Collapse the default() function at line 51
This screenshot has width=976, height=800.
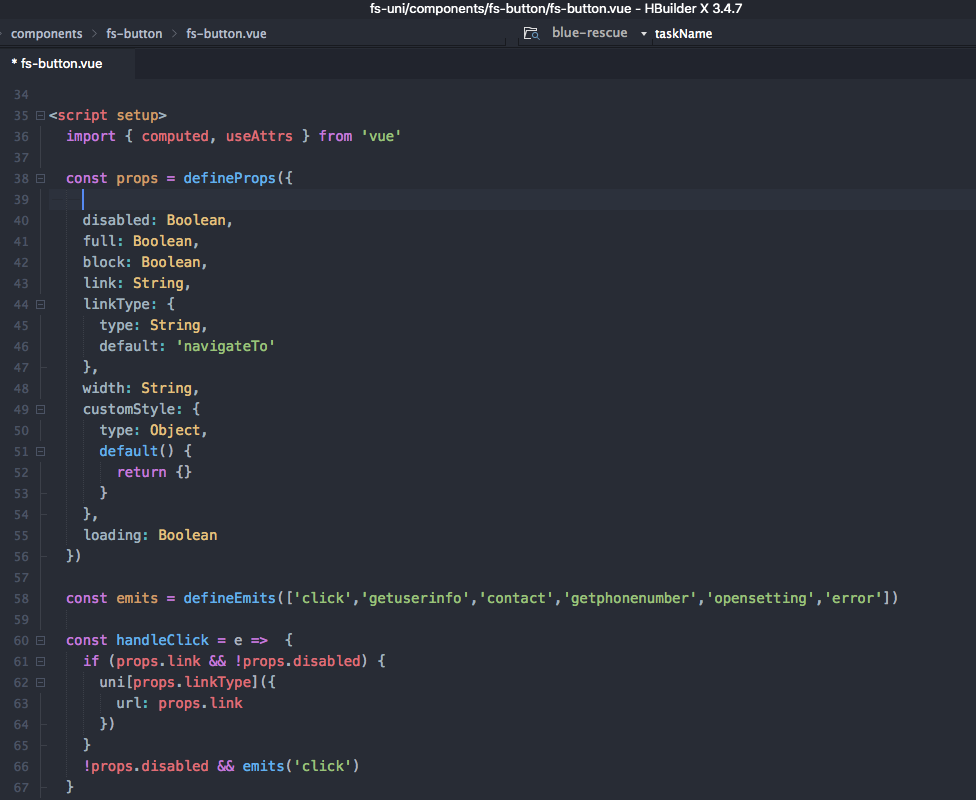(x=40, y=451)
